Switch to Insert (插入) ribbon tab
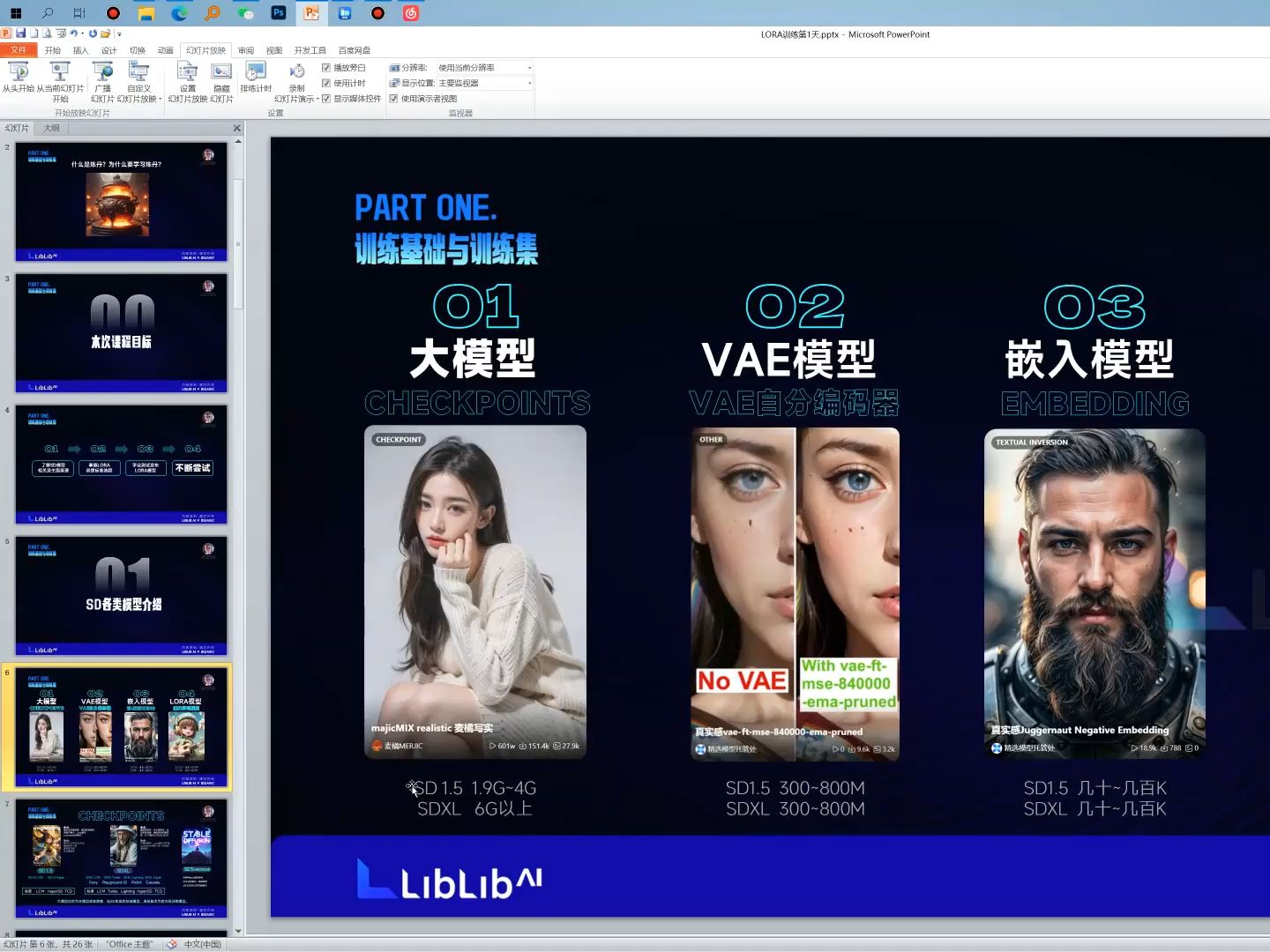The width and height of the screenshot is (1270, 952). click(x=81, y=50)
